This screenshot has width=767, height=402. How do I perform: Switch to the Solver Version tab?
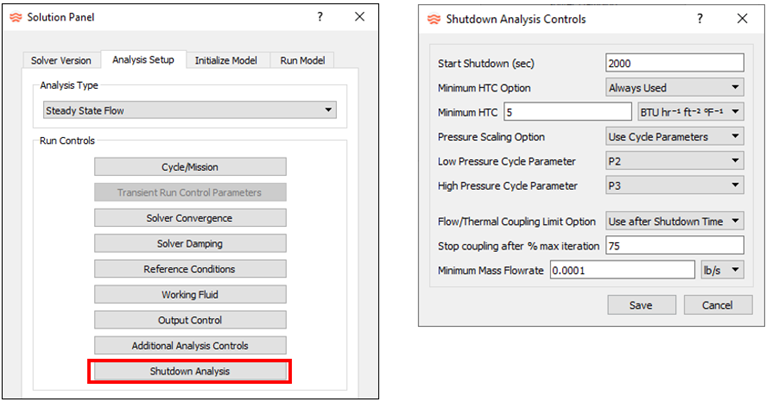pyautogui.click(x=61, y=60)
